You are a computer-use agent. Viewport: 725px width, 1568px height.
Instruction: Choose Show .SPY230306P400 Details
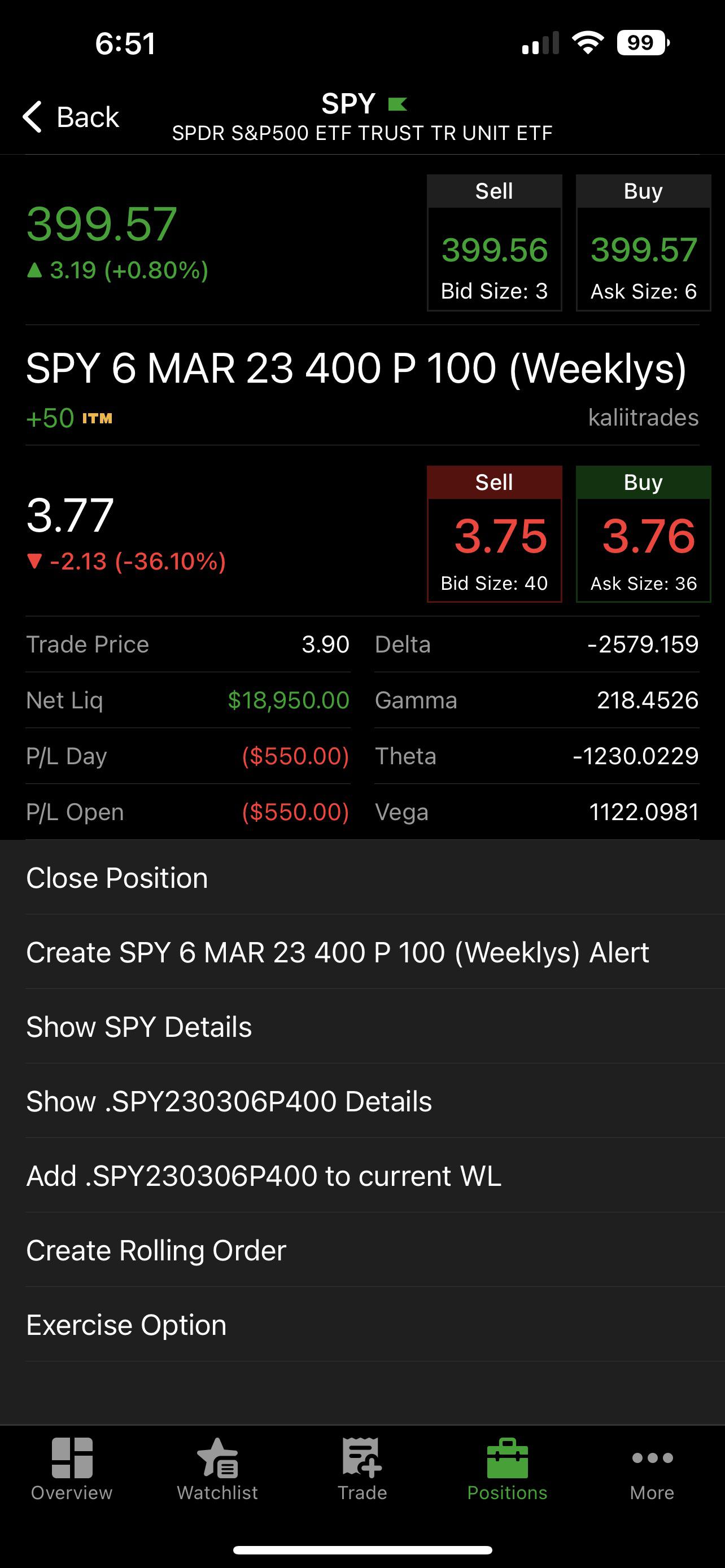(x=229, y=1101)
